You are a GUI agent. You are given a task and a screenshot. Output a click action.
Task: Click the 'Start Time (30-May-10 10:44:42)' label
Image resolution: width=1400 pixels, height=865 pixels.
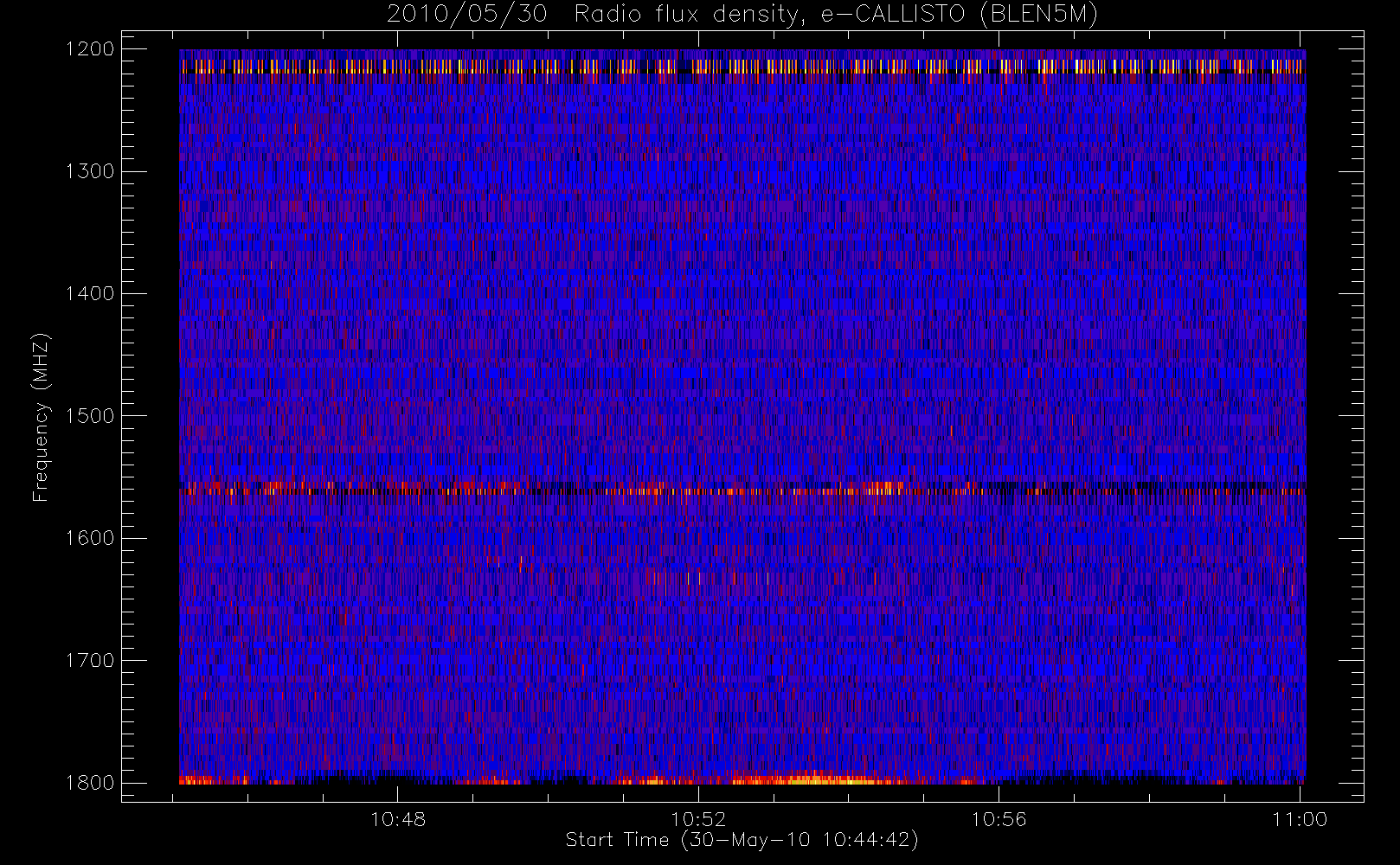click(742, 840)
